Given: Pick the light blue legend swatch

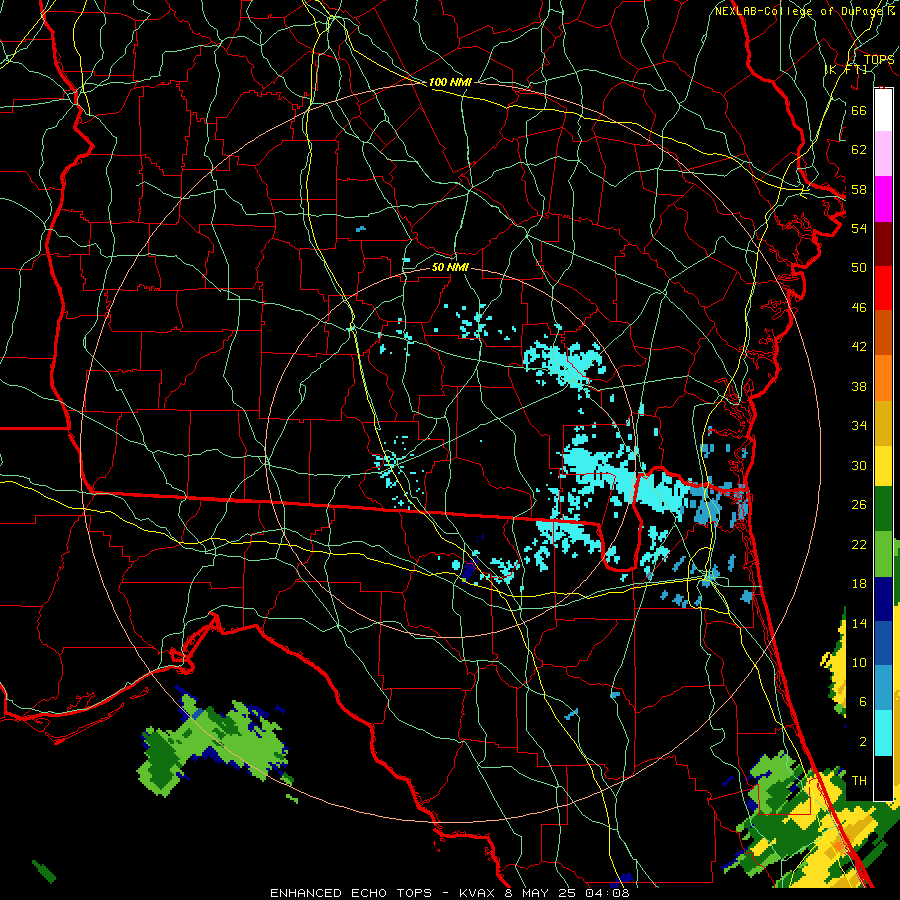Looking at the screenshot, I should click(x=883, y=688).
